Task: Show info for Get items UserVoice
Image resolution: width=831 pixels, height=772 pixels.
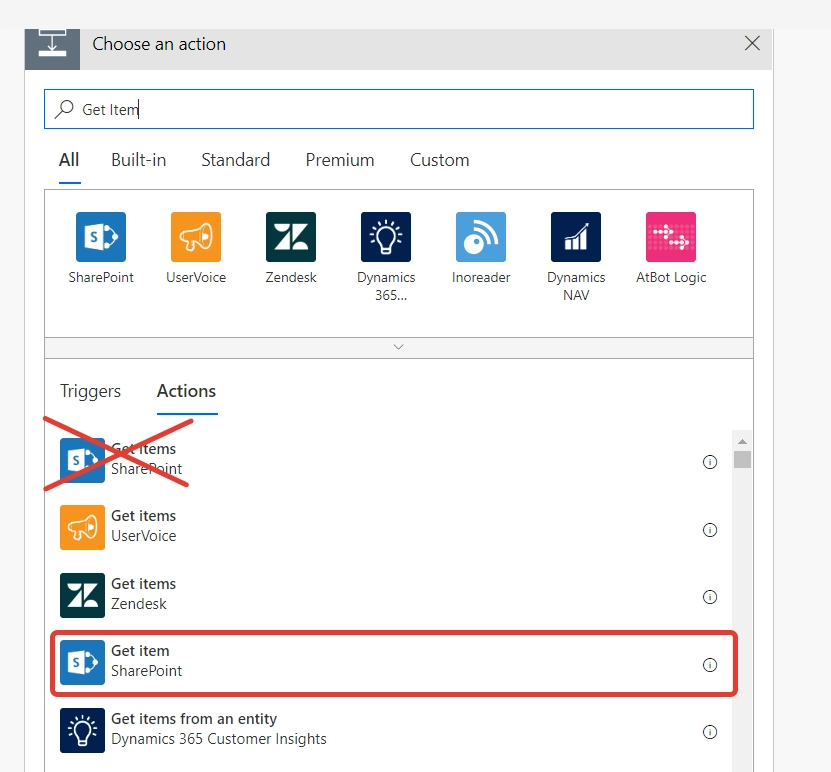Action: tap(710, 530)
